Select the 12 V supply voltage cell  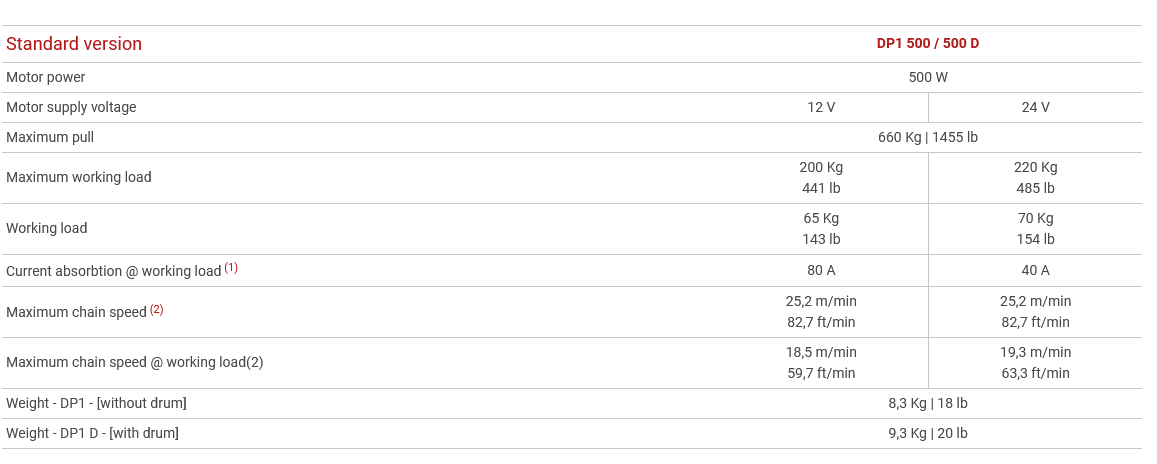point(821,107)
